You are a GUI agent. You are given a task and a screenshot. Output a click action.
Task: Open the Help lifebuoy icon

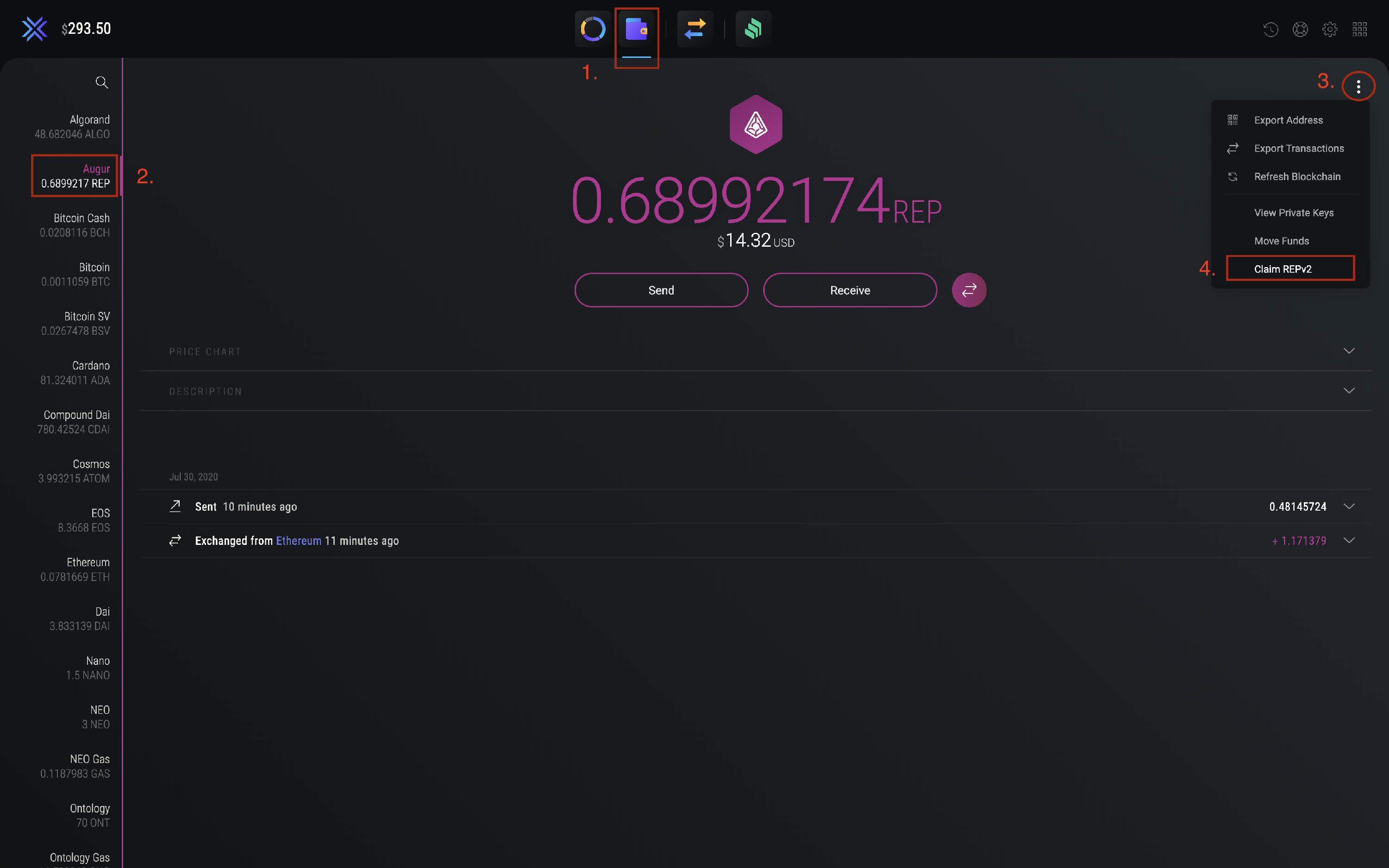coord(1300,29)
